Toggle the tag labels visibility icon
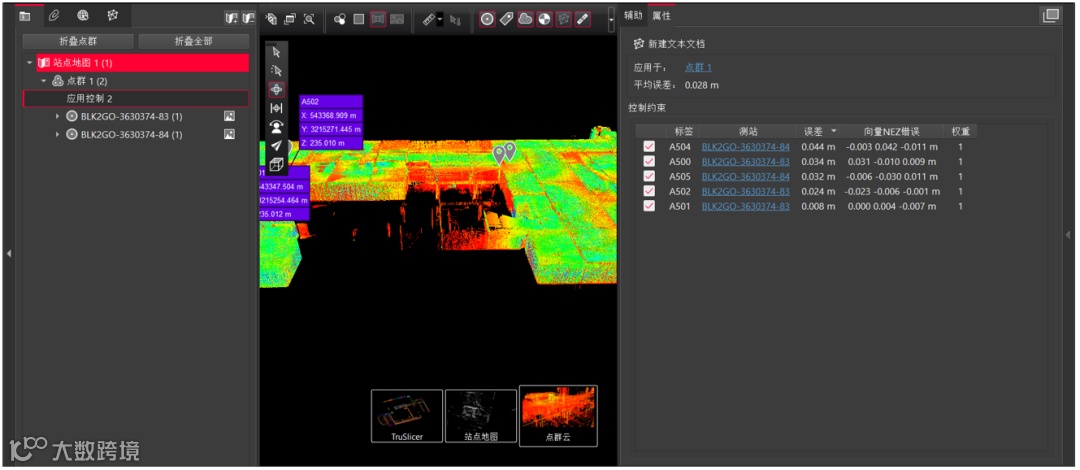Image resolution: width=1080 pixels, height=470 pixels. point(506,19)
